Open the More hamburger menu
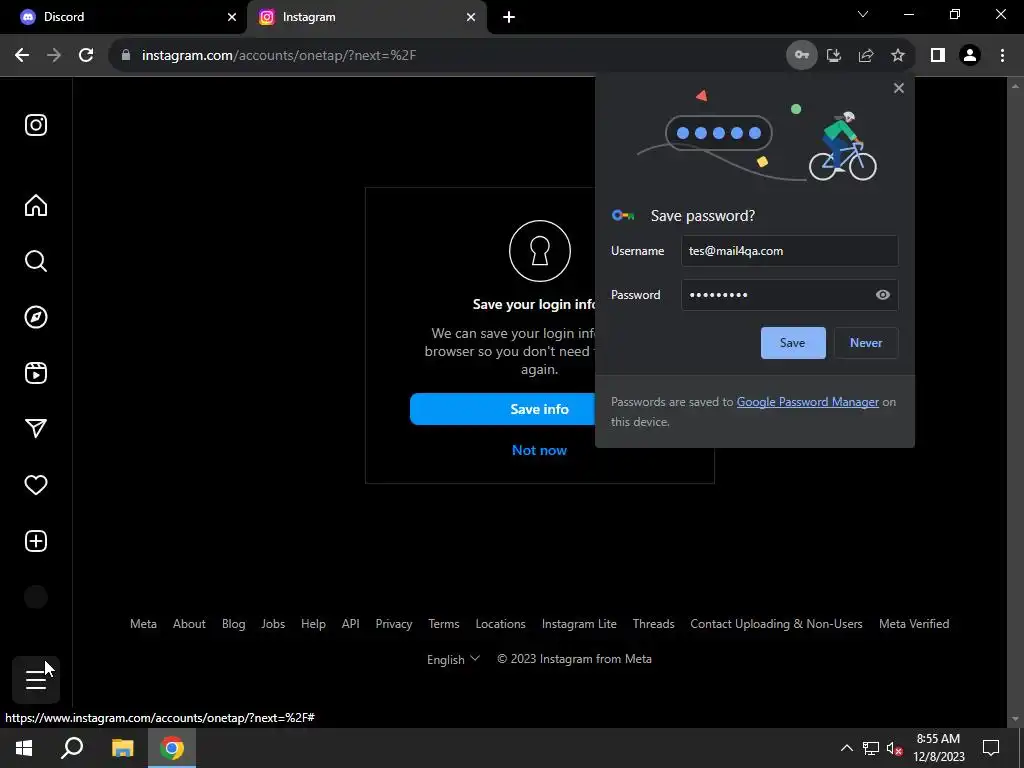The width and height of the screenshot is (1024, 768). coord(36,680)
